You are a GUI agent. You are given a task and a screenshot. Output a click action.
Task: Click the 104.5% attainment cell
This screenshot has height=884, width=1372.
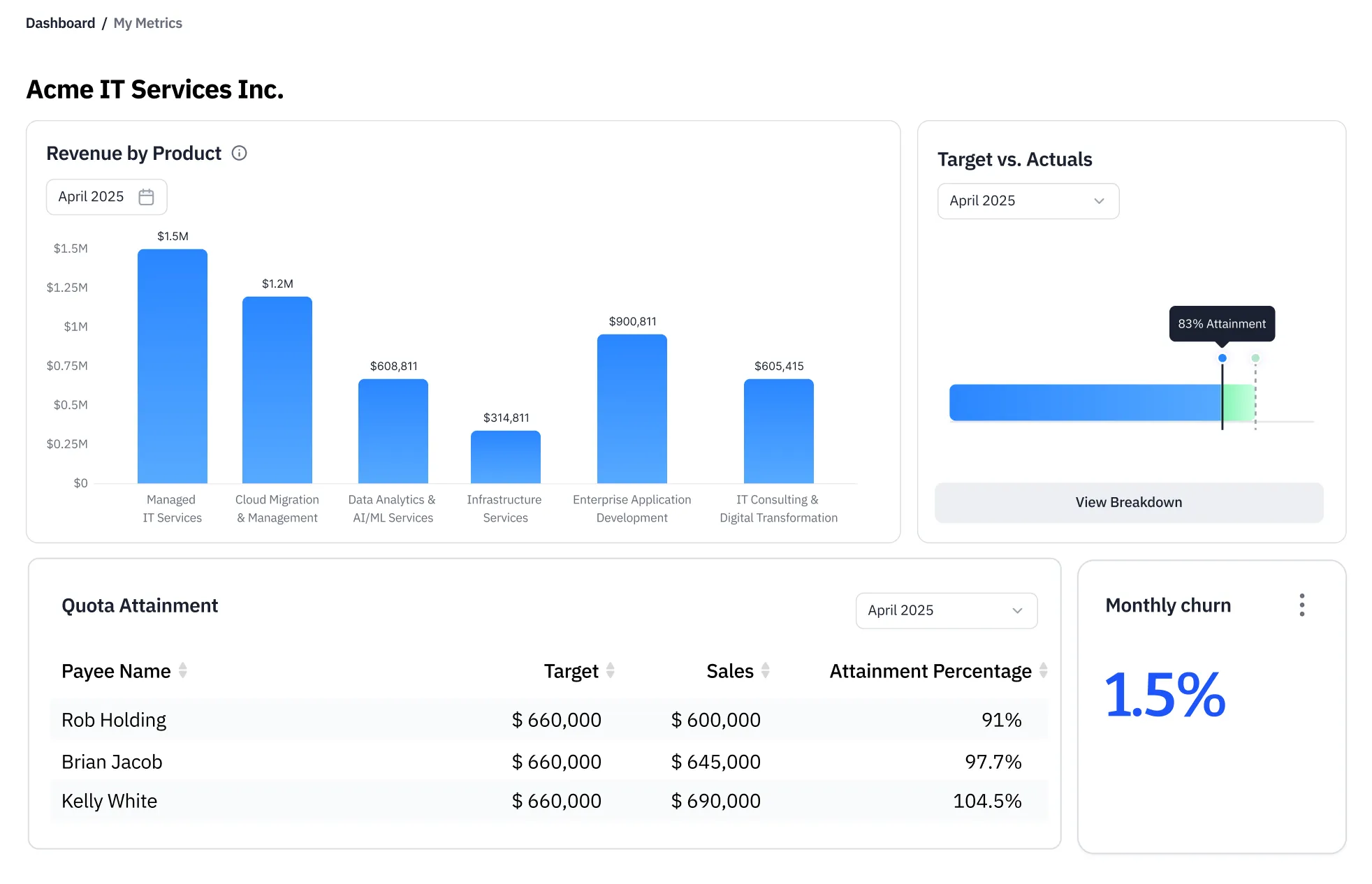988,801
